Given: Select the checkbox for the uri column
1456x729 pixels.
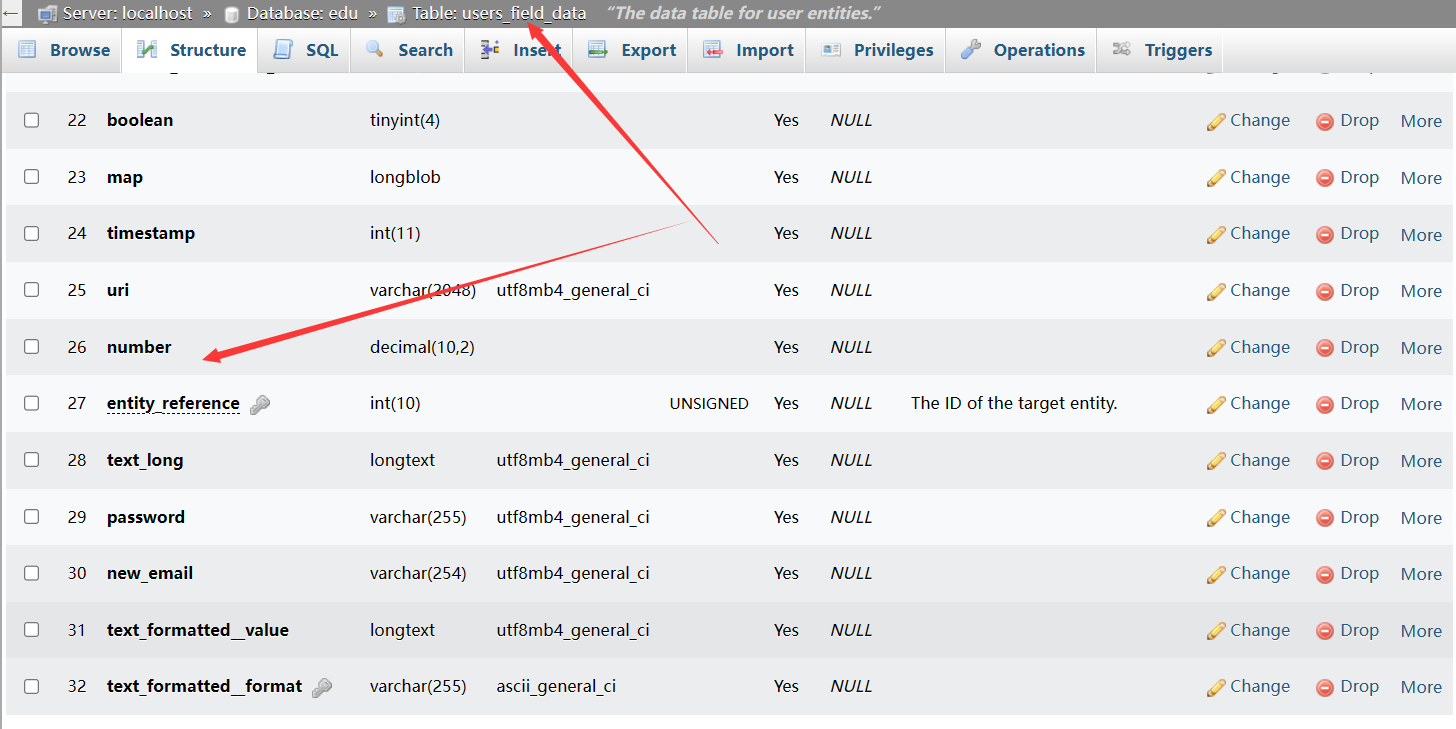Looking at the screenshot, I should tap(32, 290).
